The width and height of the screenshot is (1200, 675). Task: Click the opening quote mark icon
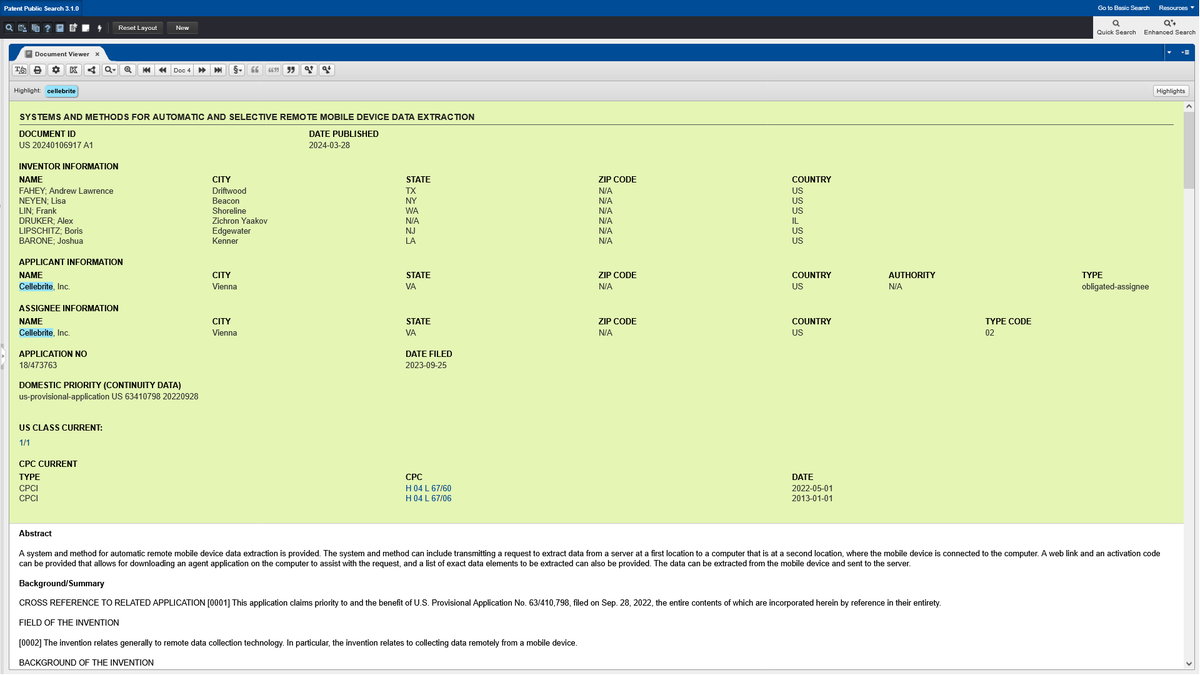coord(255,70)
